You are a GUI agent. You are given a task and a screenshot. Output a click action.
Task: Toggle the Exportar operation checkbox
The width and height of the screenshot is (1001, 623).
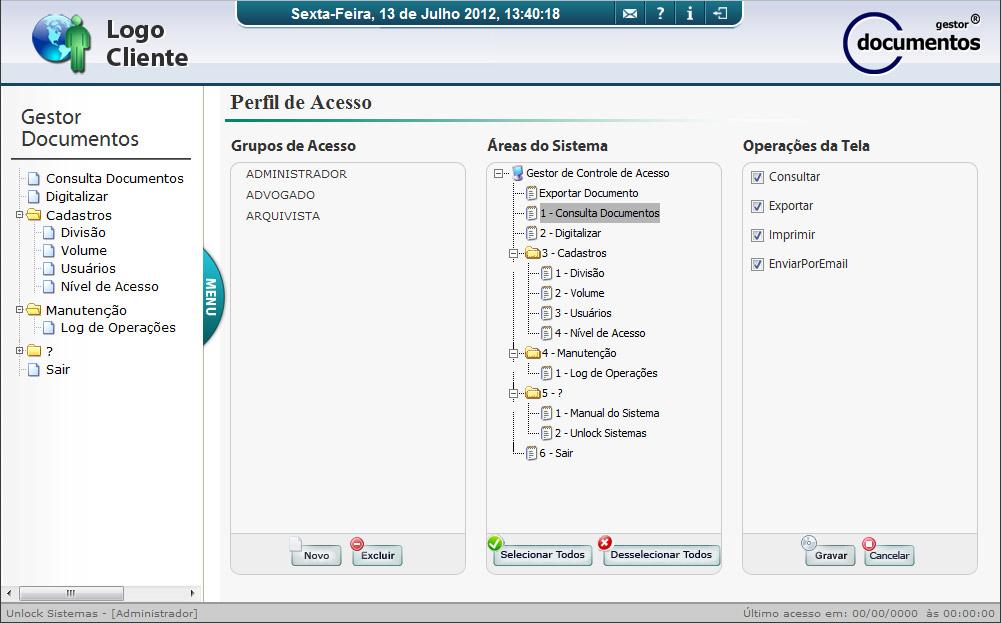(757, 206)
